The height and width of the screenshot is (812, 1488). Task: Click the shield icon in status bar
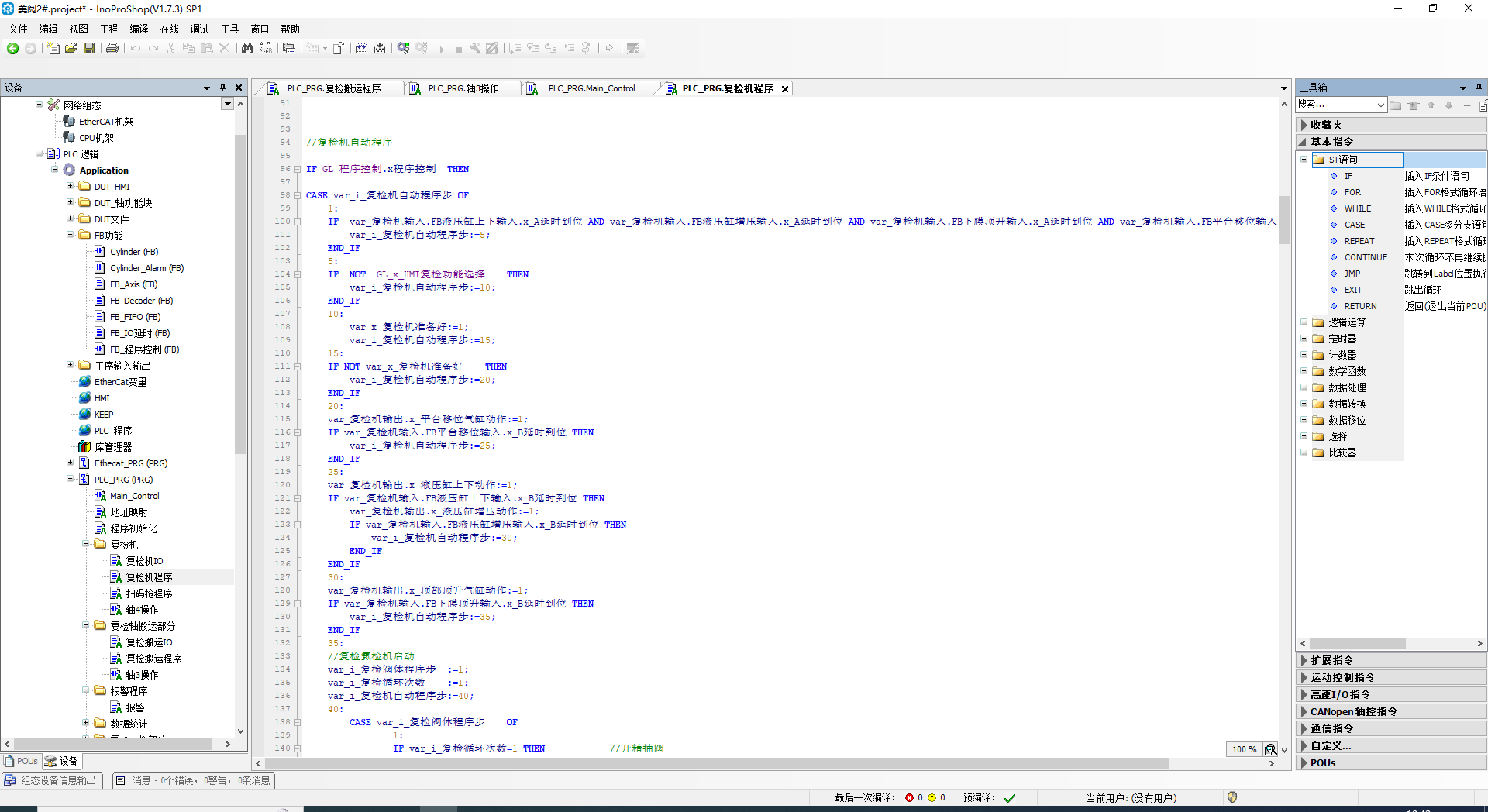[x=1232, y=797]
